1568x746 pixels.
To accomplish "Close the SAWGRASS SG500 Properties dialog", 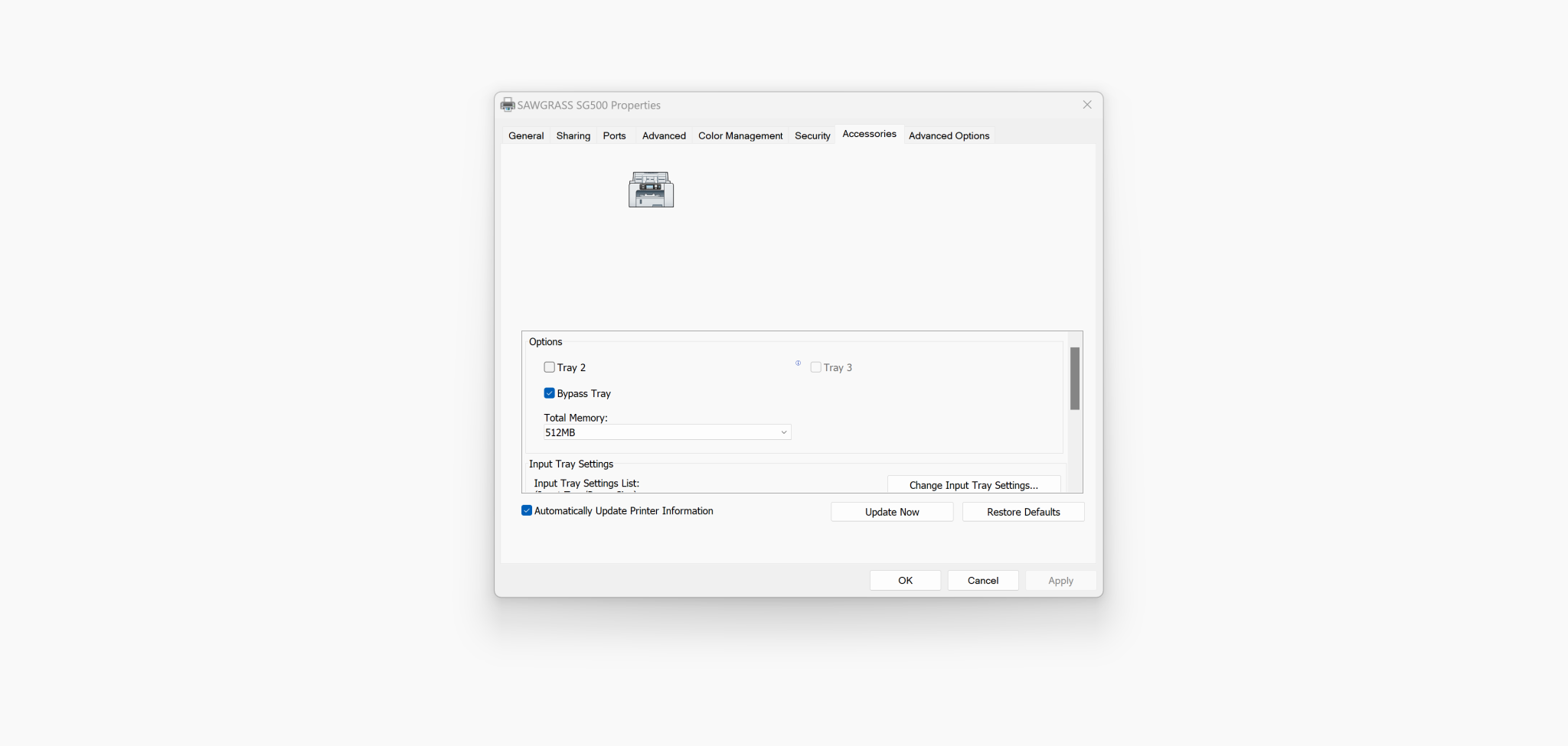I will [x=1087, y=105].
